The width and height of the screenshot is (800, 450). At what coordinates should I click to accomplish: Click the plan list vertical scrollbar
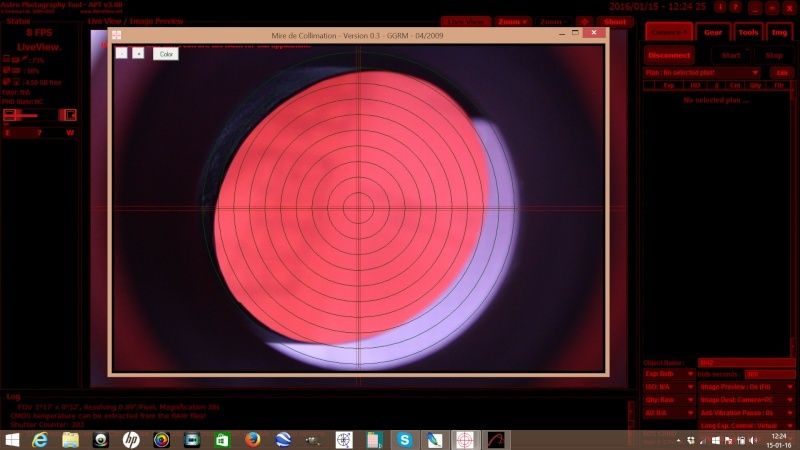(x=792, y=219)
